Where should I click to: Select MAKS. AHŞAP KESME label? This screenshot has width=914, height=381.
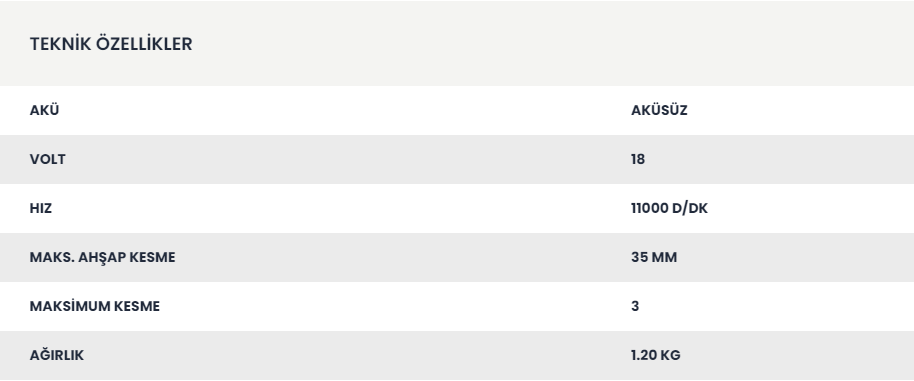coord(103,257)
